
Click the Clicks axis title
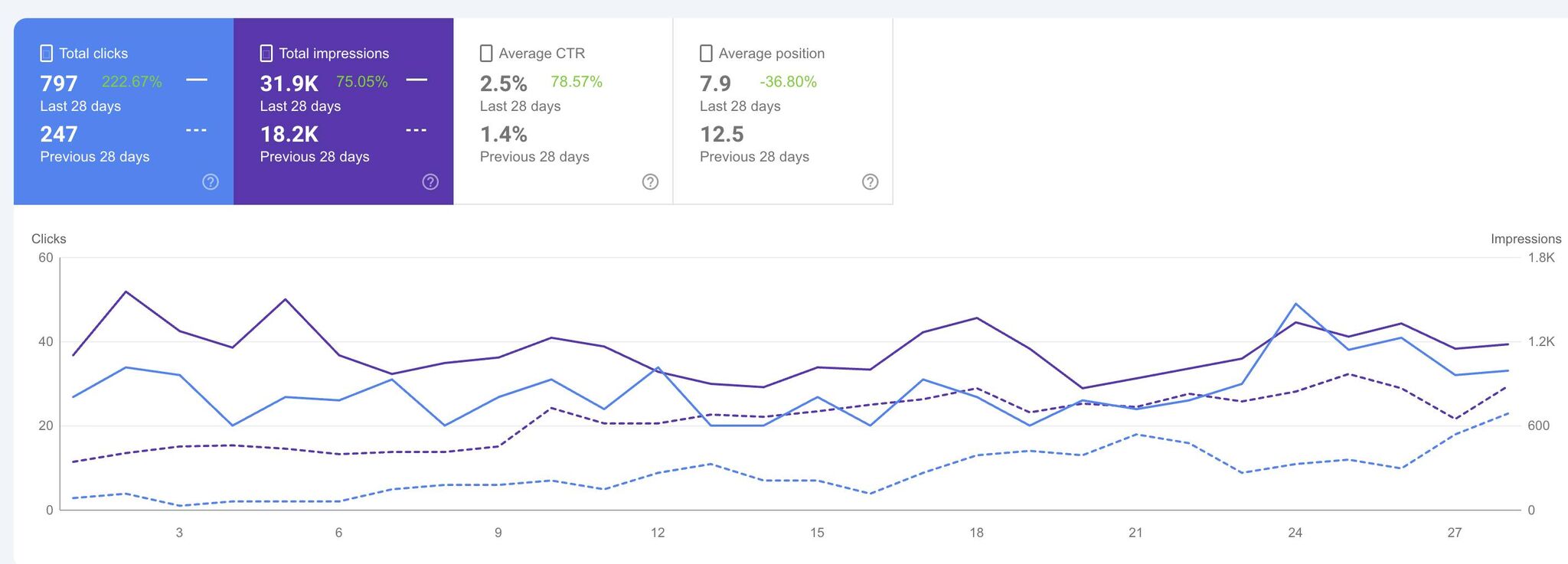[x=49, y=240]
